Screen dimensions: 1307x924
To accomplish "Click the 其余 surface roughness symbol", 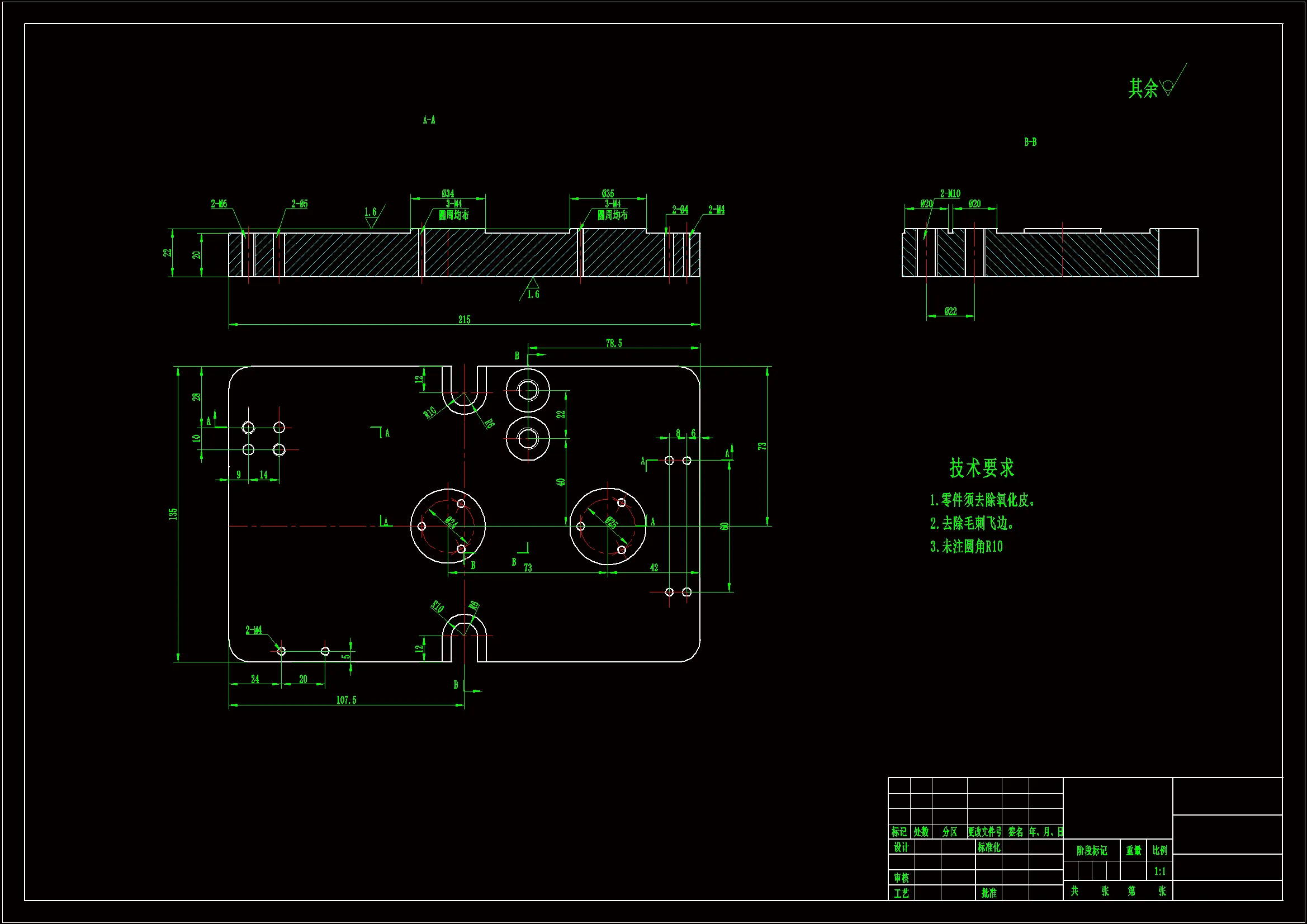I will (x=1168, y=87).
